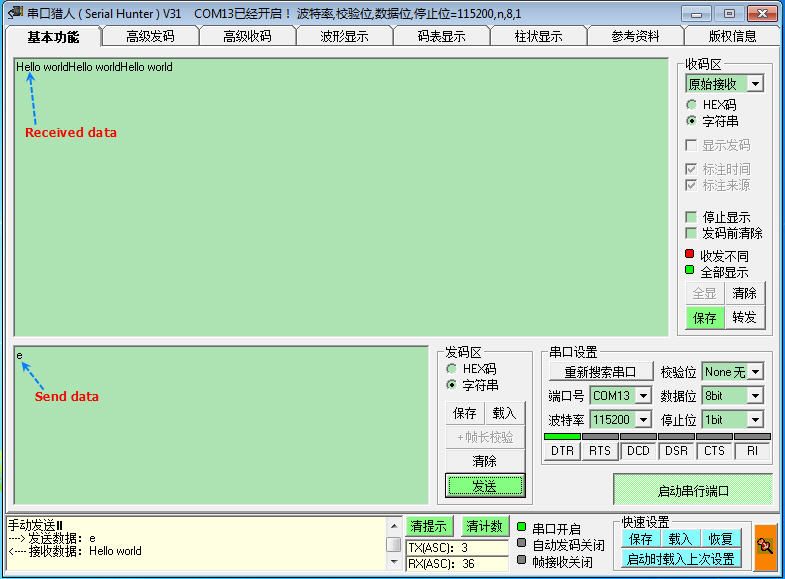This screenshot has height=579, width=785.
Task: Click the 启动时载入上次设置 button
Action: pyautogui.click(x=681, y=558)
